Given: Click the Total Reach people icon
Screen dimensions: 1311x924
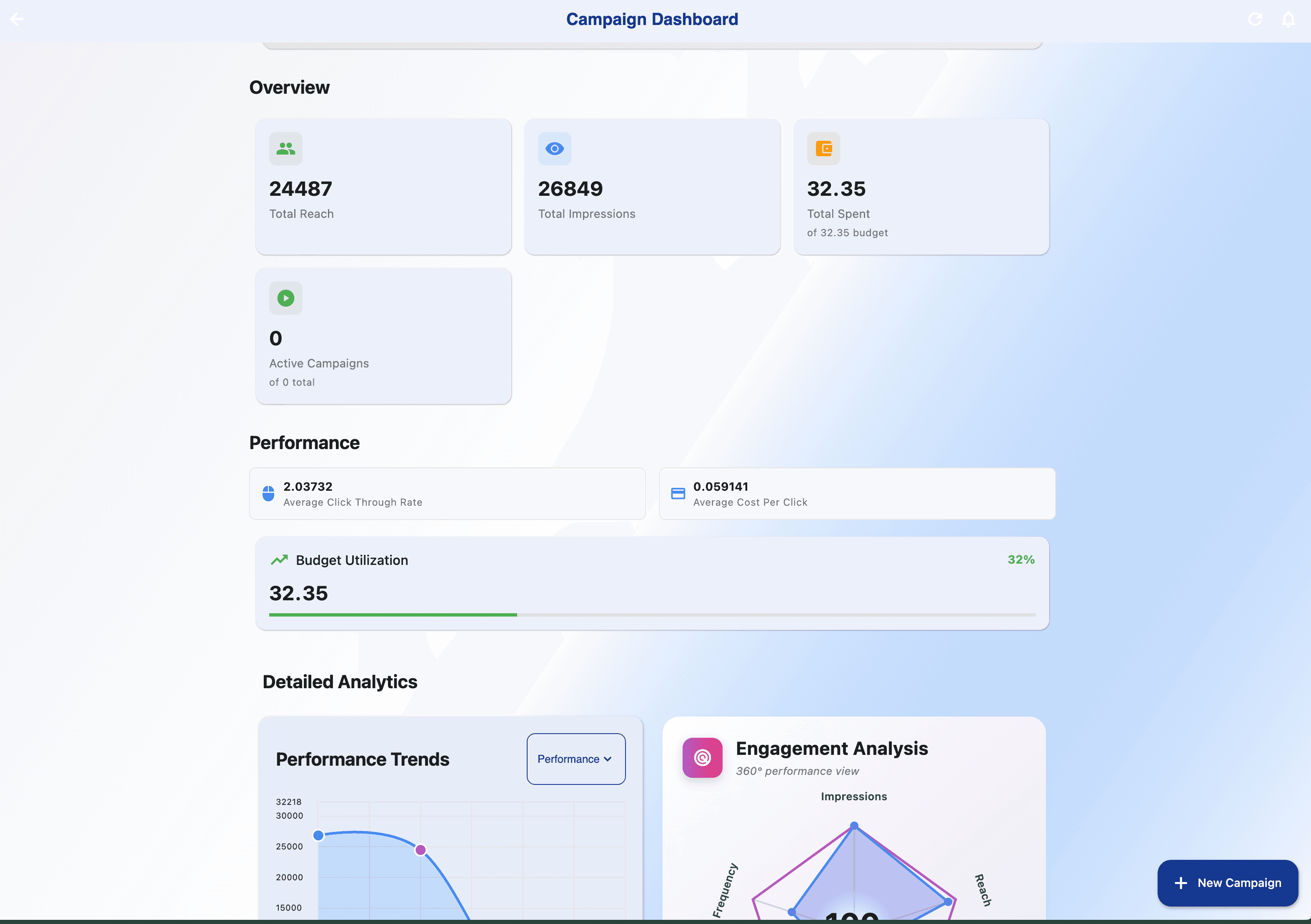Looking at the screenshot, I should coord(285,148).
